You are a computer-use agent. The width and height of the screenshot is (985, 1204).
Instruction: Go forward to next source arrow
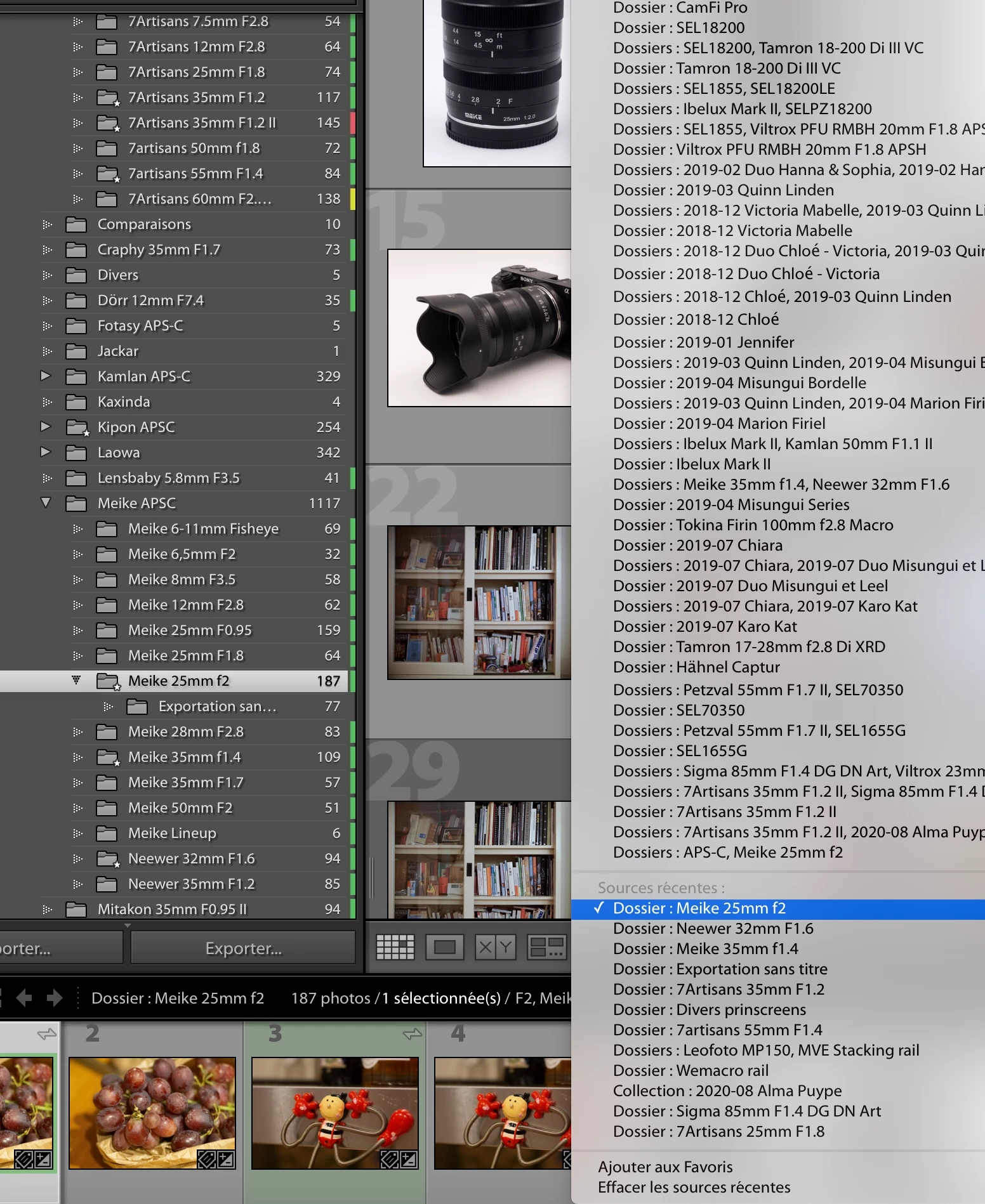coord(55,998)
